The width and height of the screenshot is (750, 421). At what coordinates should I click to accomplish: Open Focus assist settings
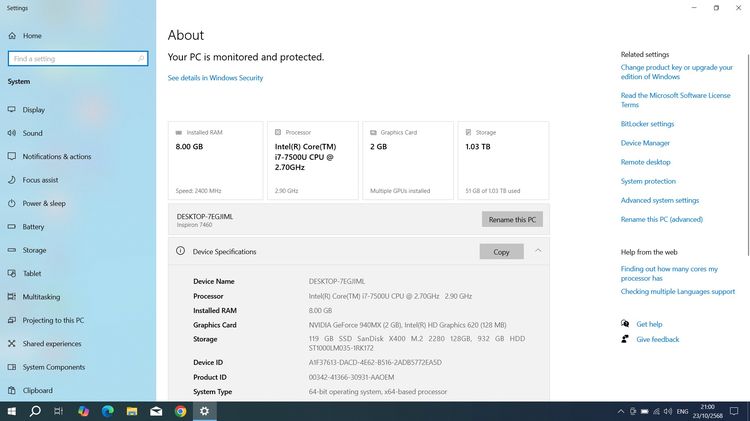click(40, 180)
